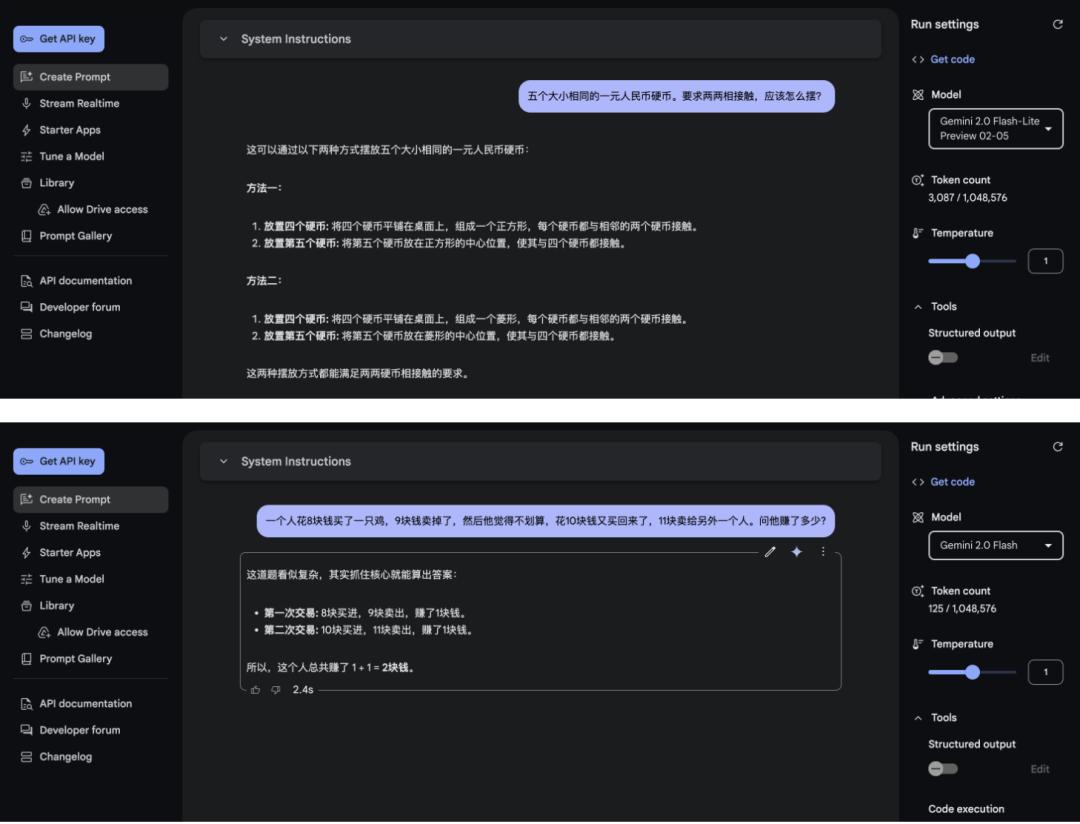Enable Structured output in the lower Run settings panel
This screenshot has width=1080, height=824.
[942, 768]
